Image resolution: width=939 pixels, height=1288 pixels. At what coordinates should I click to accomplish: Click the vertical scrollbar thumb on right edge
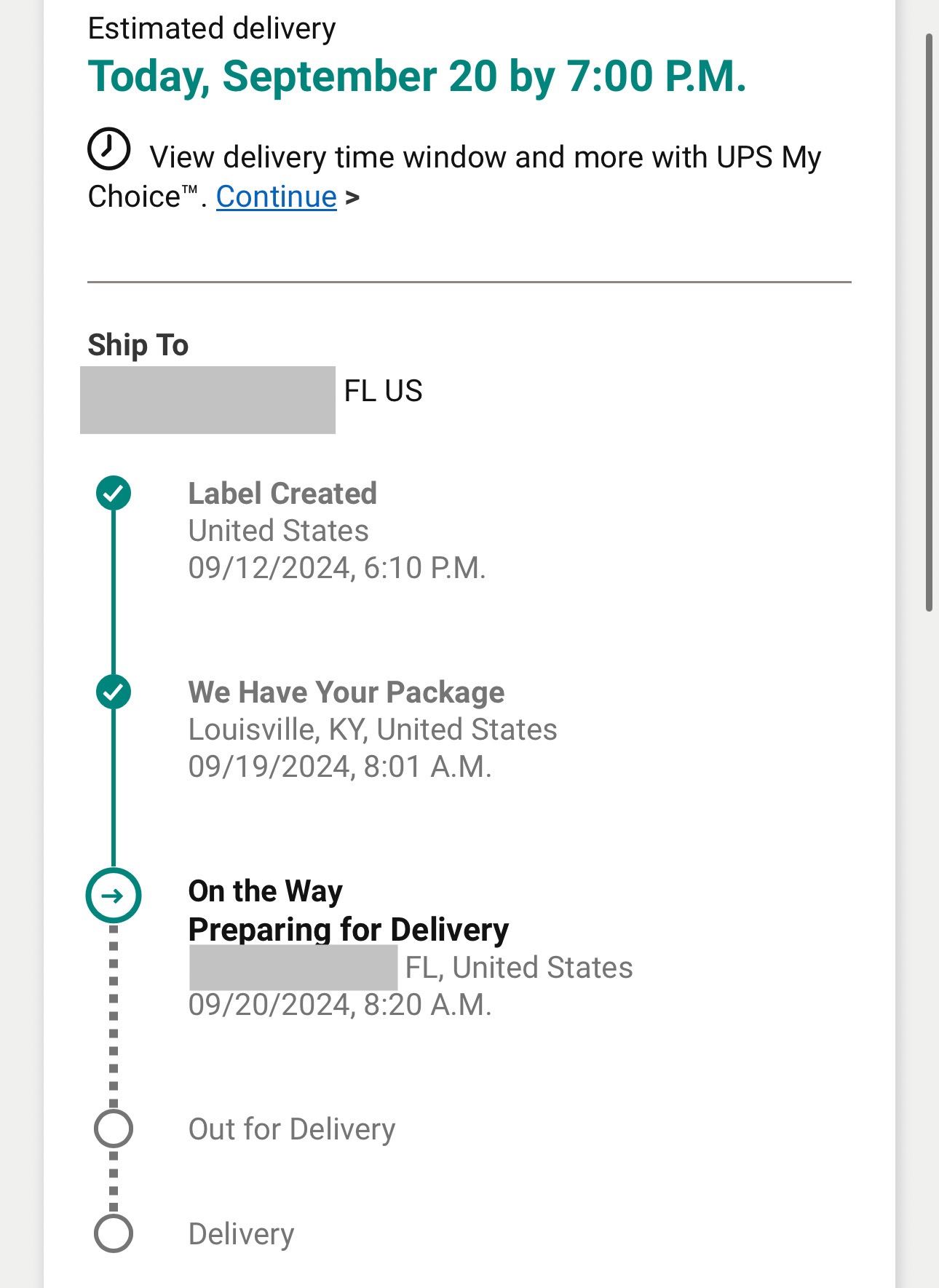(x=929, y=323)
